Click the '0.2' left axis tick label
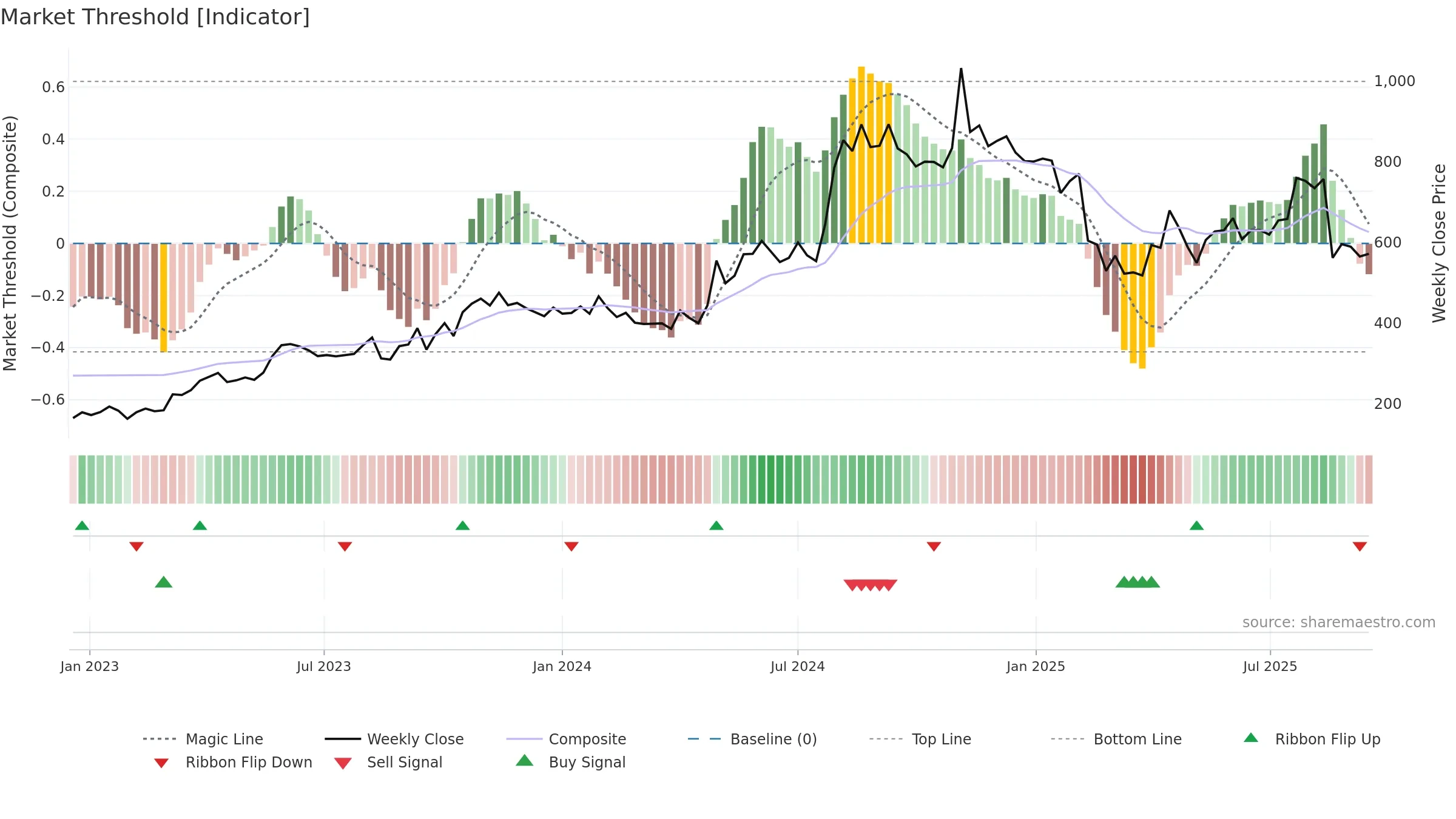Screen dimensions: 1456x819 [53, 191]
